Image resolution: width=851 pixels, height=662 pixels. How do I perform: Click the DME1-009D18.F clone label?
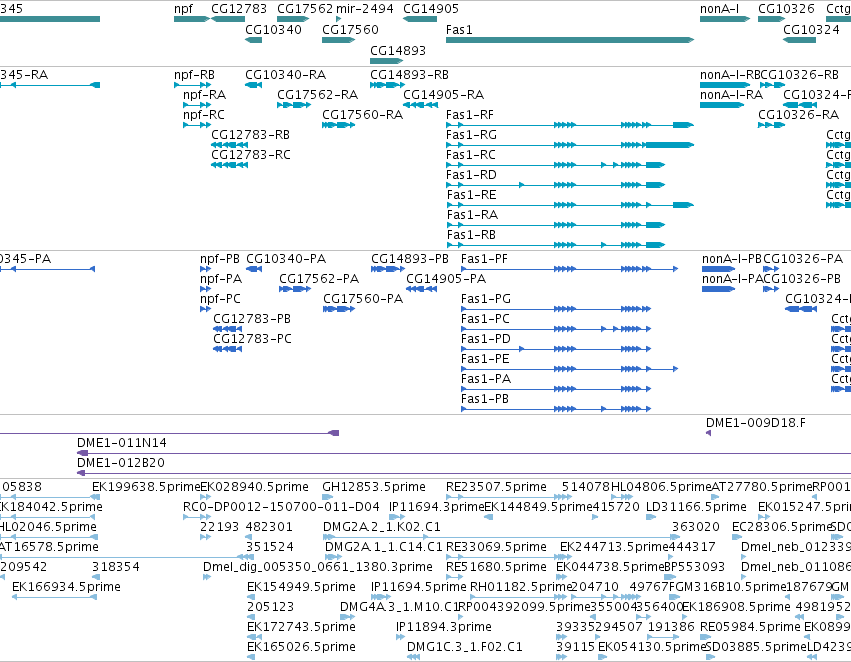[x=756, y=423]
